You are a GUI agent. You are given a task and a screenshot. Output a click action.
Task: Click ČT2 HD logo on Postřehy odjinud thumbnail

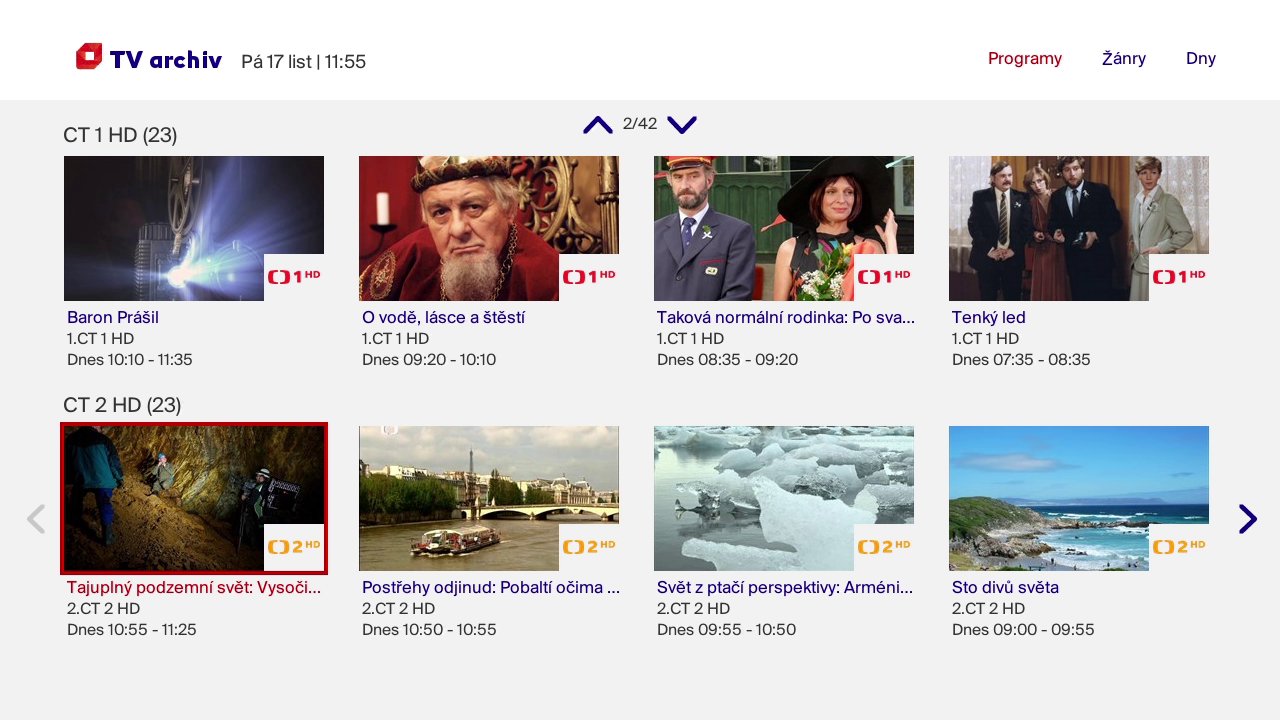[589, 547]
